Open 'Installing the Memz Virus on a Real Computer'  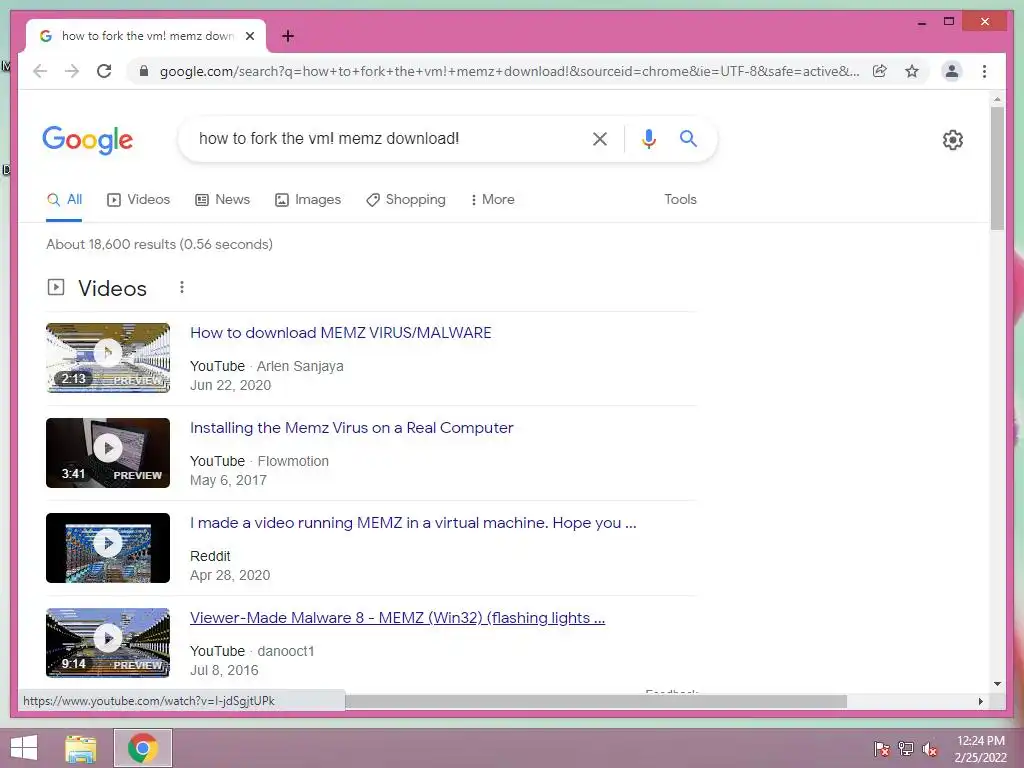coord(351,428)
